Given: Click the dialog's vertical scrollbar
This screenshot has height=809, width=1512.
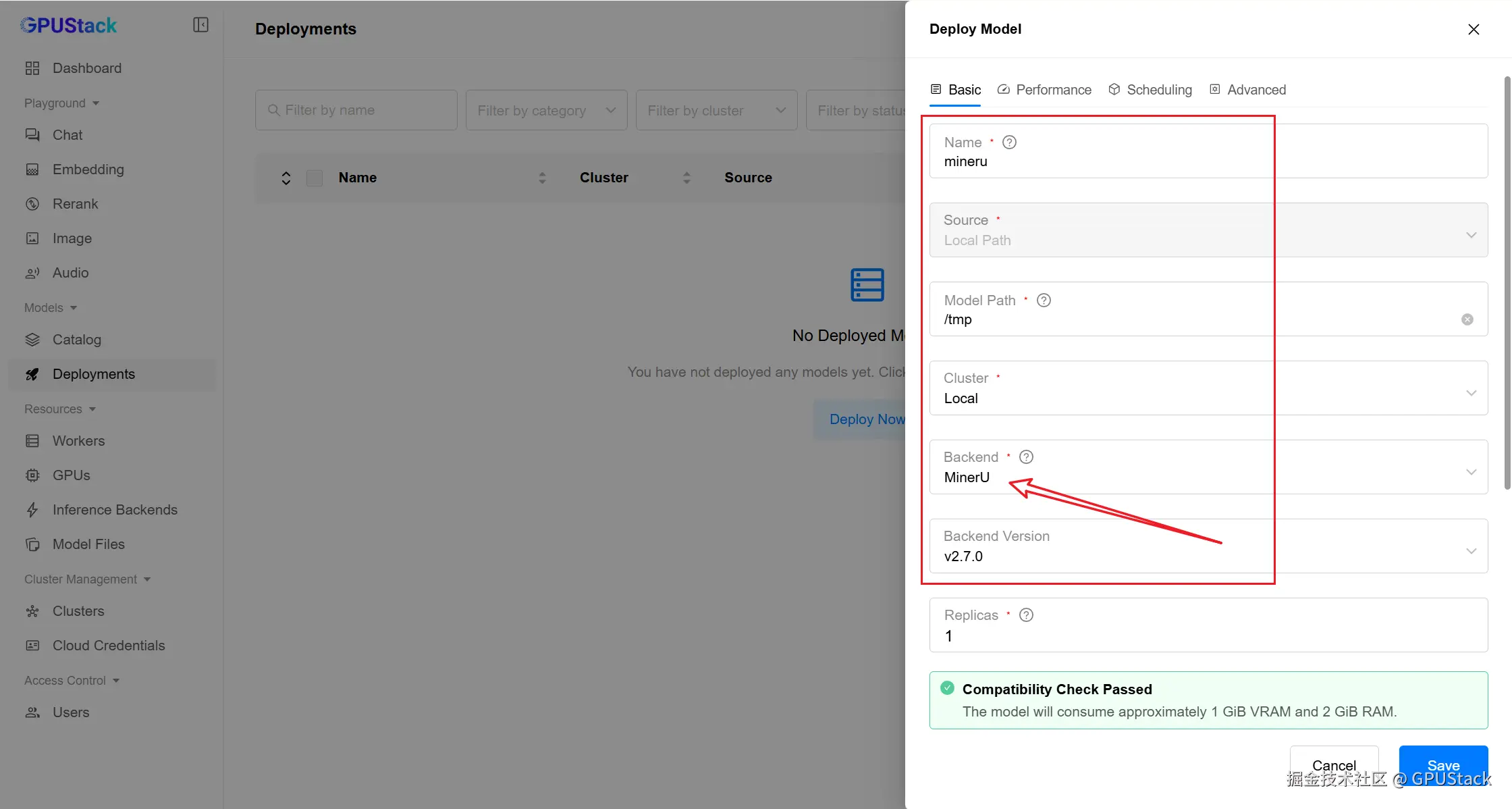Looking at the screenshot, I should (x=1507, y=284).
